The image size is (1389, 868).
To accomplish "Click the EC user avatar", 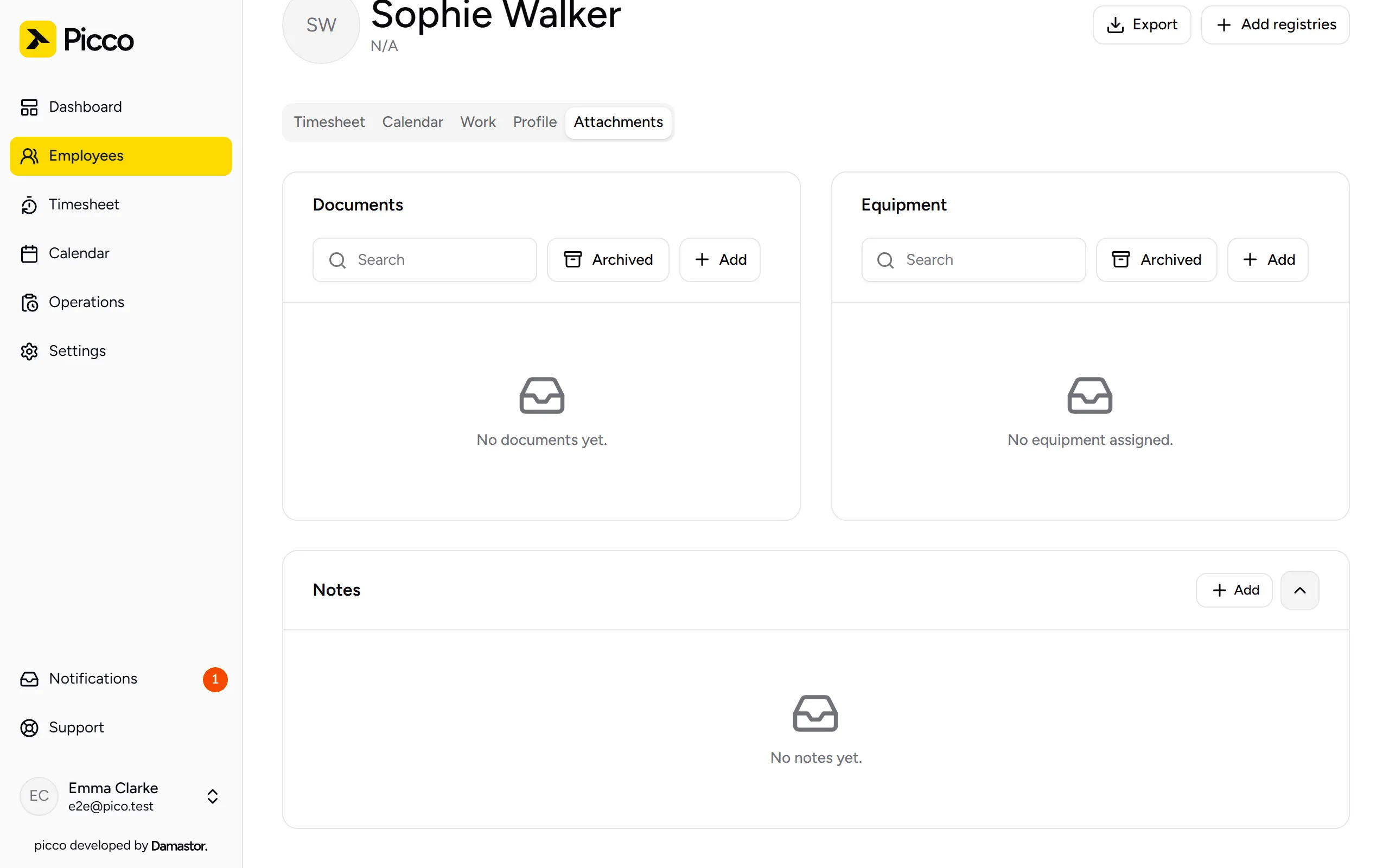I will [x=39, y=796].
